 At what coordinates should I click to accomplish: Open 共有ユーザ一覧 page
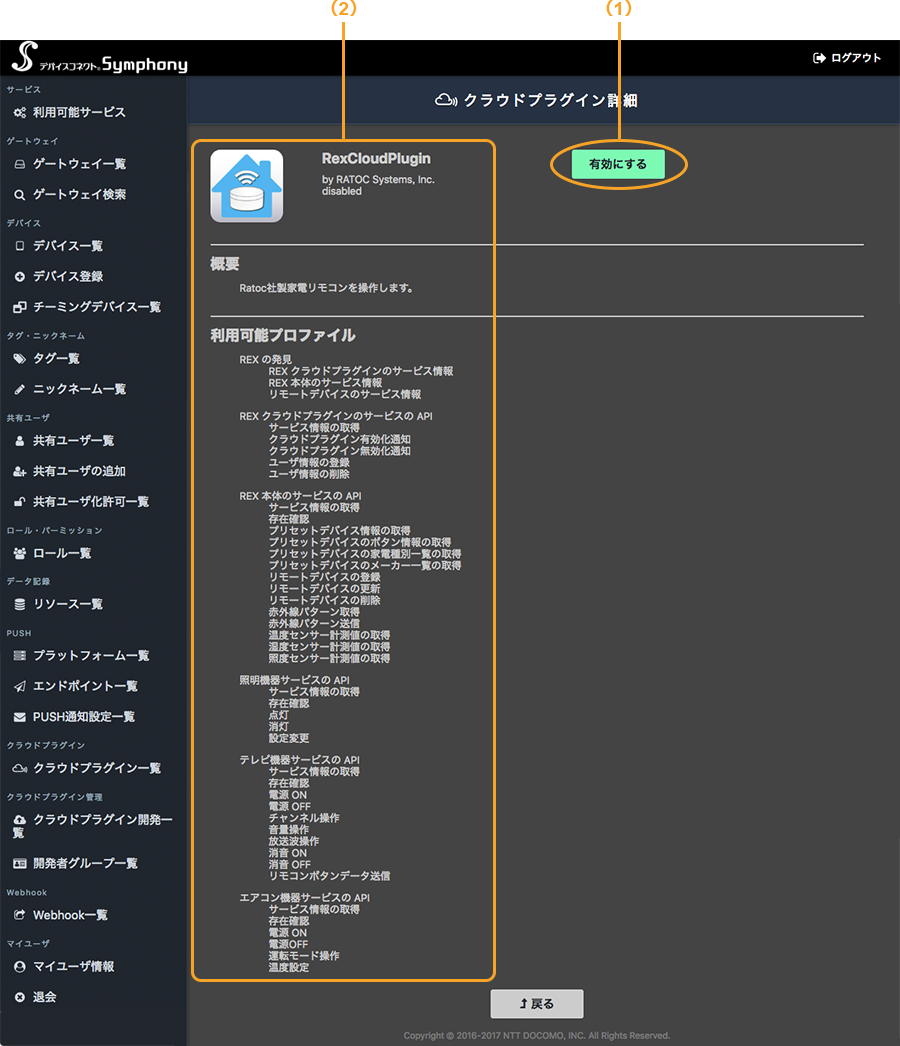(x=73, y=441)
